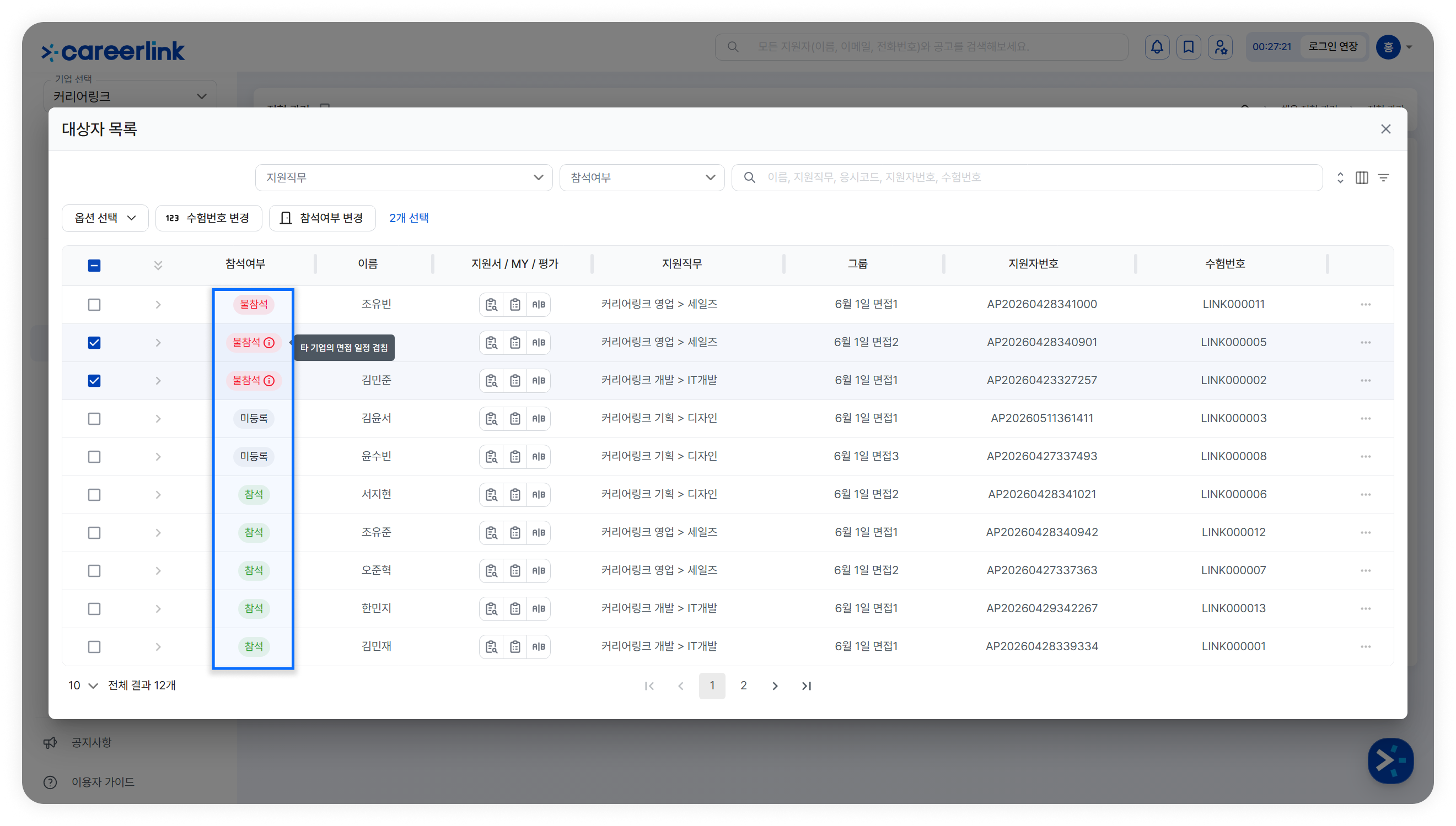Screen dimensions: 1456x826
Task: Open A|B evaluation icon for 김민재
Action: click(539, 647)
